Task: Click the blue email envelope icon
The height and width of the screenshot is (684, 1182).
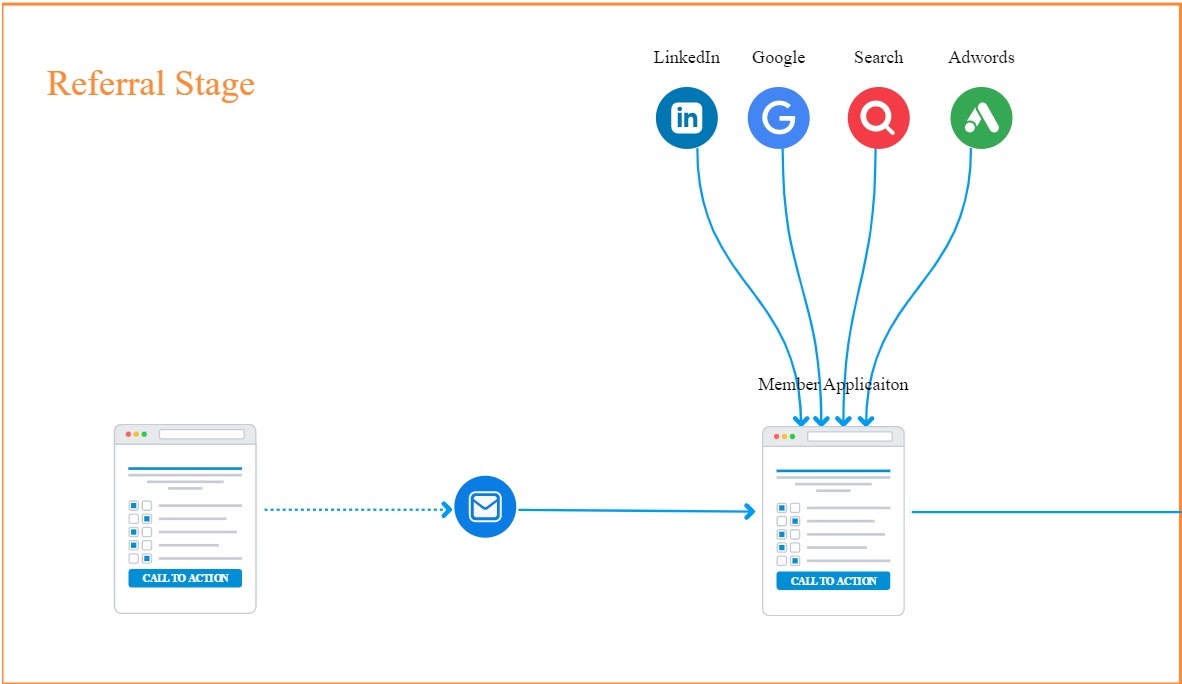Action: [x=485, y=507]
